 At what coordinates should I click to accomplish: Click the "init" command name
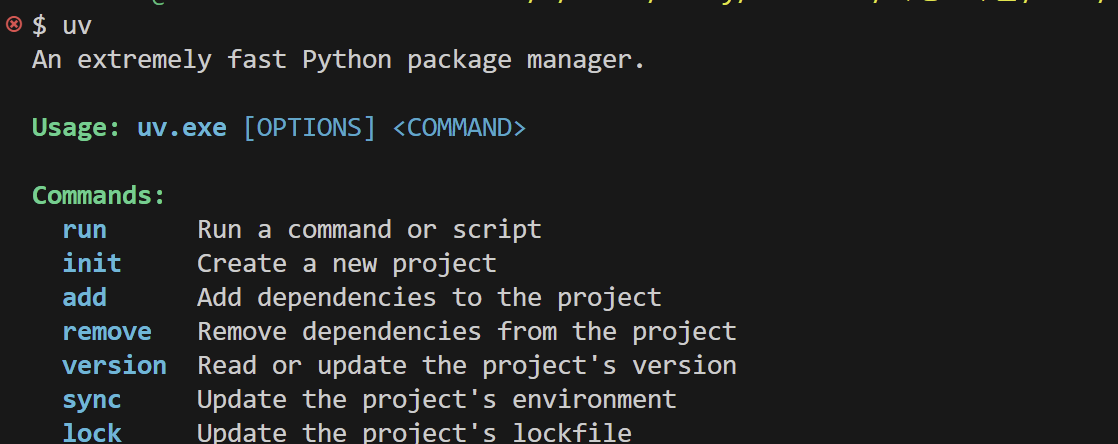[x=91, y=263]
